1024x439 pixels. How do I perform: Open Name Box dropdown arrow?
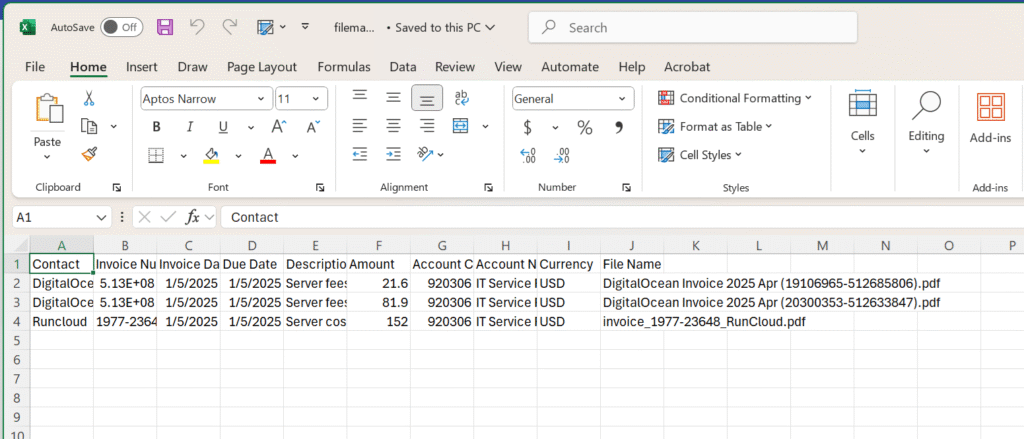click(101, 218)
